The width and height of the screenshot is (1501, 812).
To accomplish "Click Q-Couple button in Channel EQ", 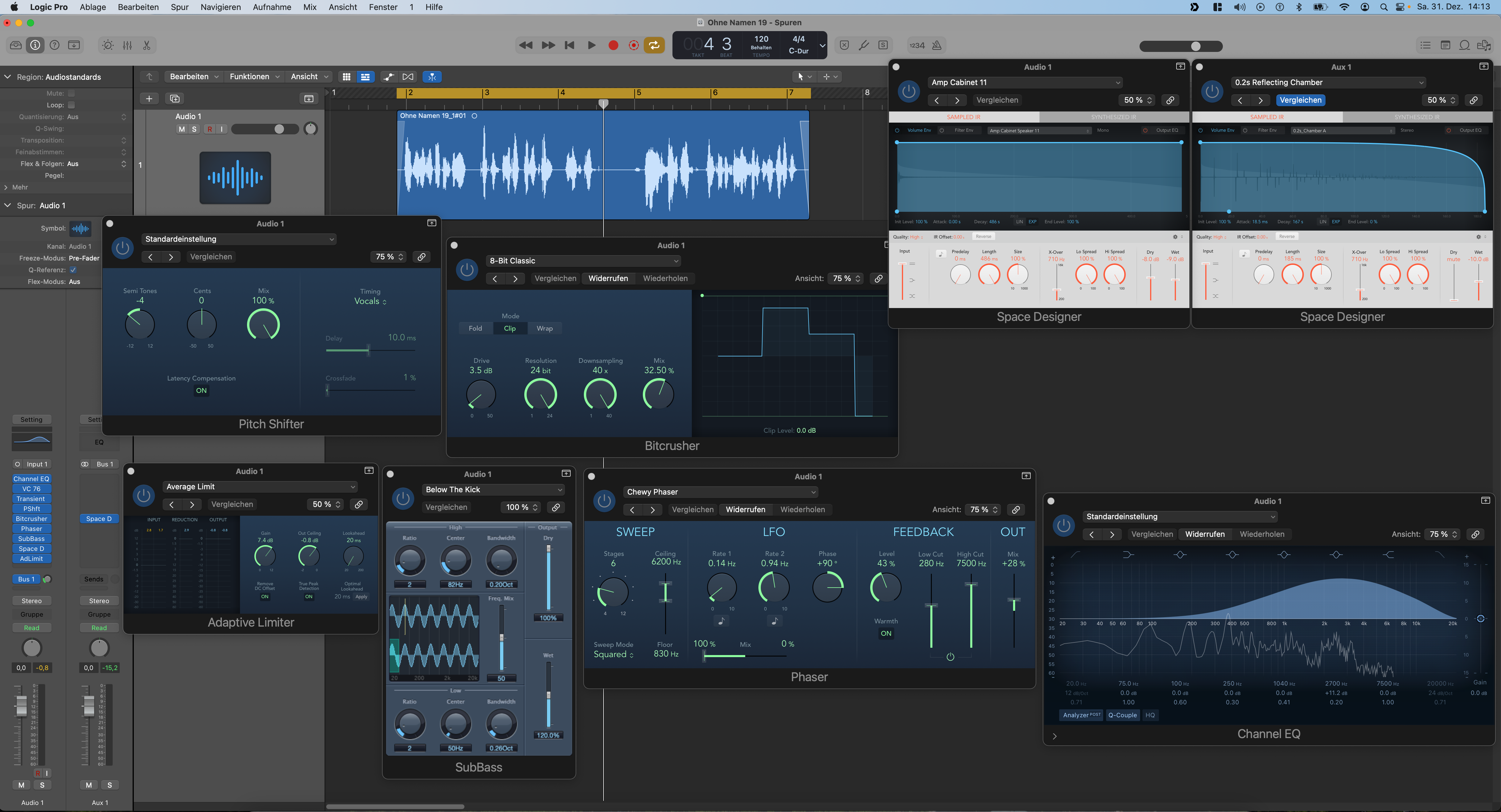I will coord(1122,715).
